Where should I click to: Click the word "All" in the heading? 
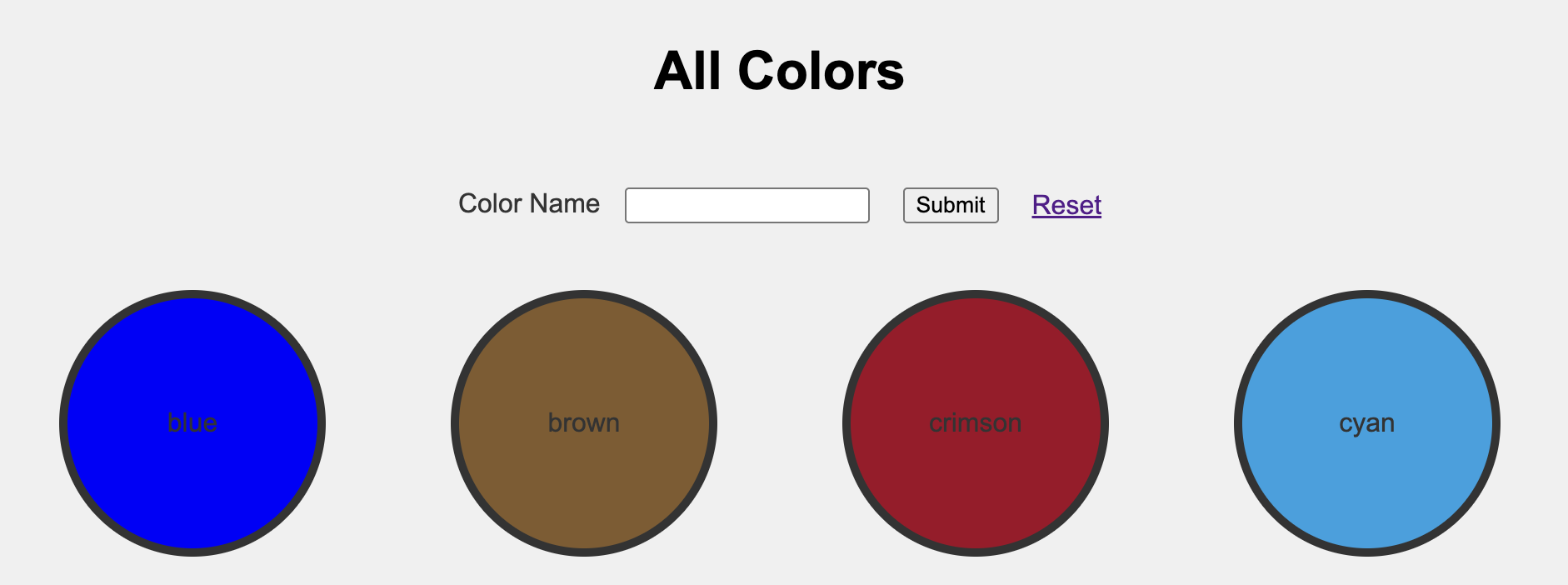pos(687,71)
